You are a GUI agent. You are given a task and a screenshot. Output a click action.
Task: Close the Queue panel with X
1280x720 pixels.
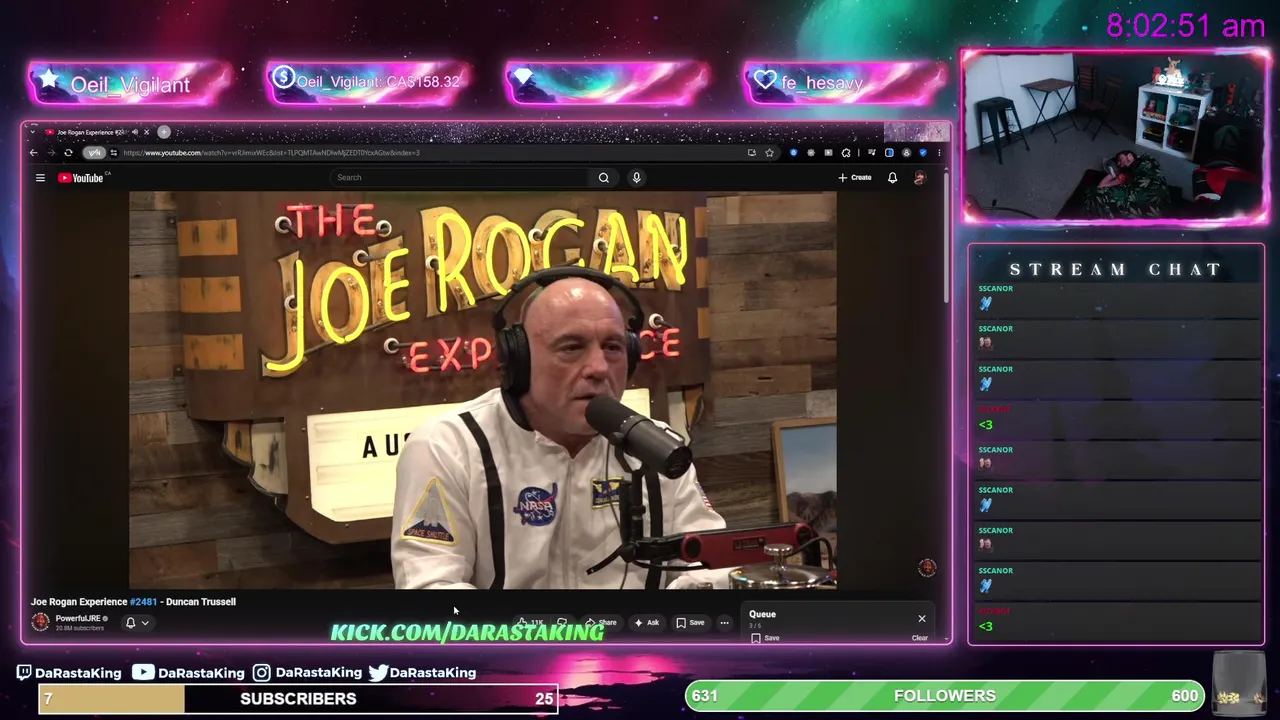point(922,618)
